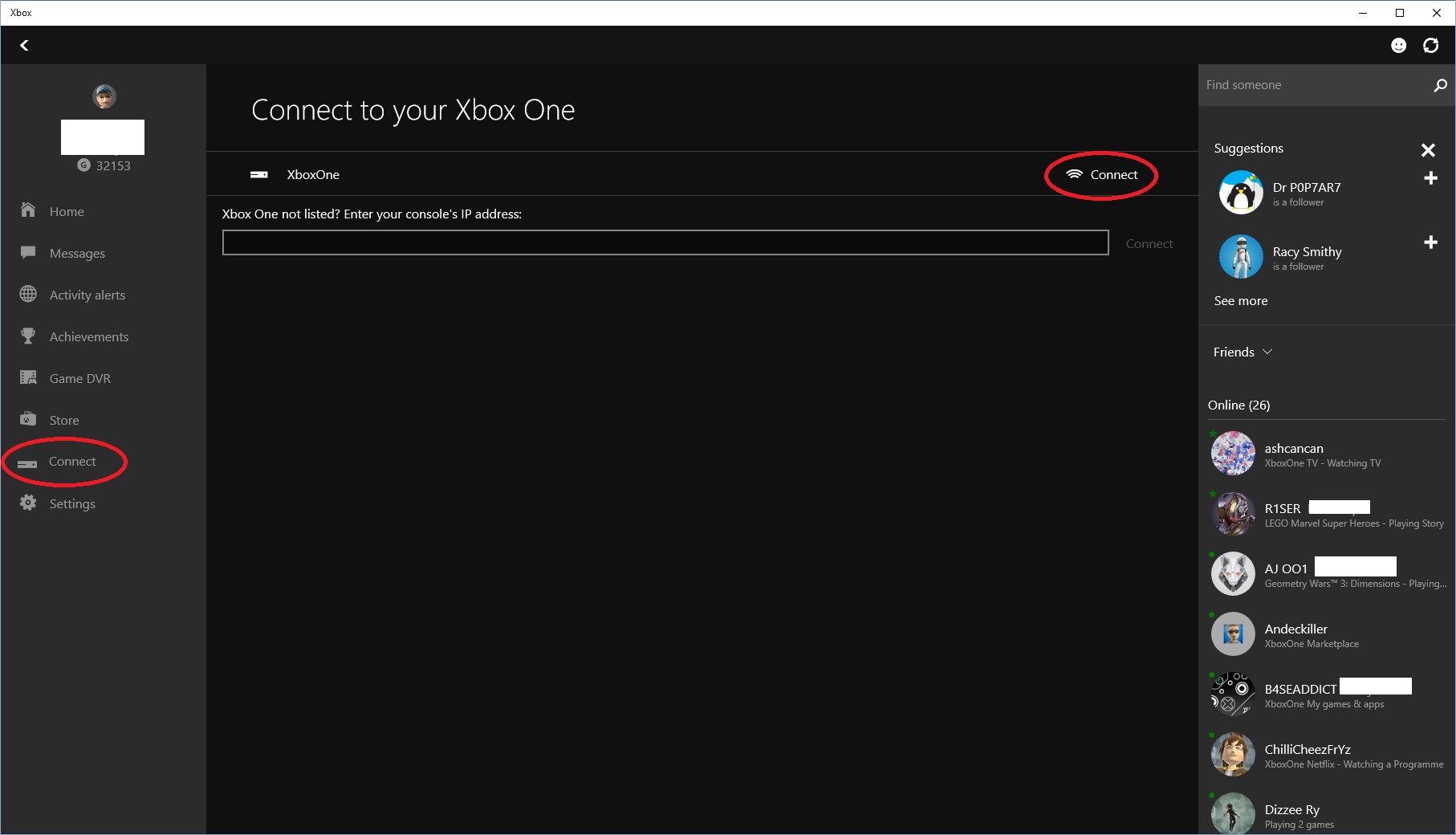The image size is (1456, 835).
Task: Open R1SER's avatar picture
Action: (x=1233, y=514)
